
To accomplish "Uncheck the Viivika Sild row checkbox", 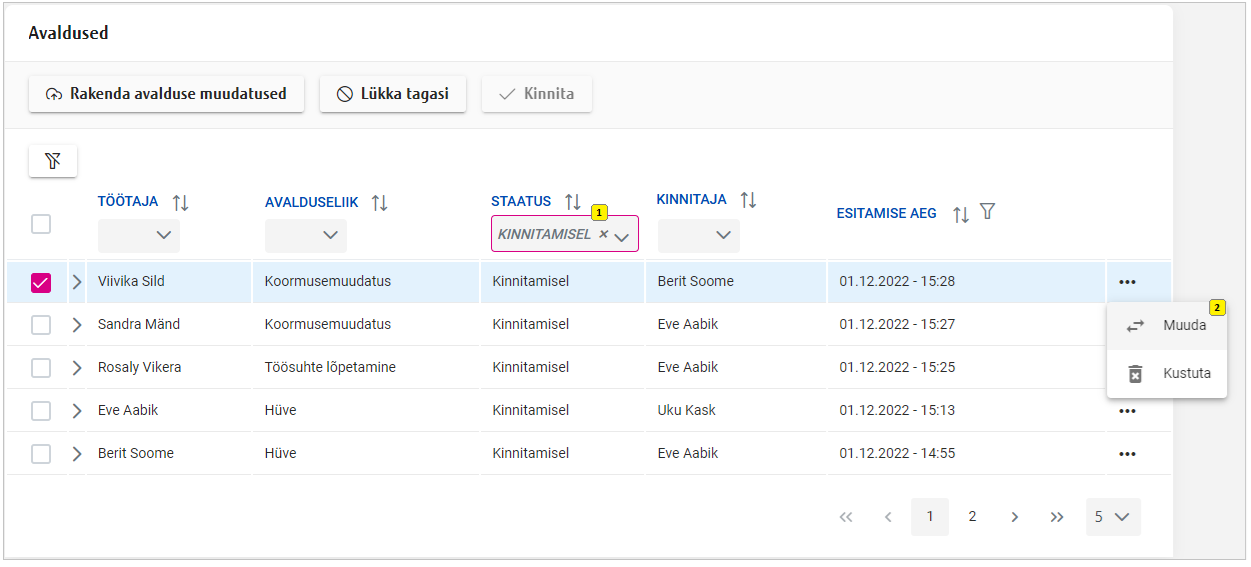I will [41, 282].
